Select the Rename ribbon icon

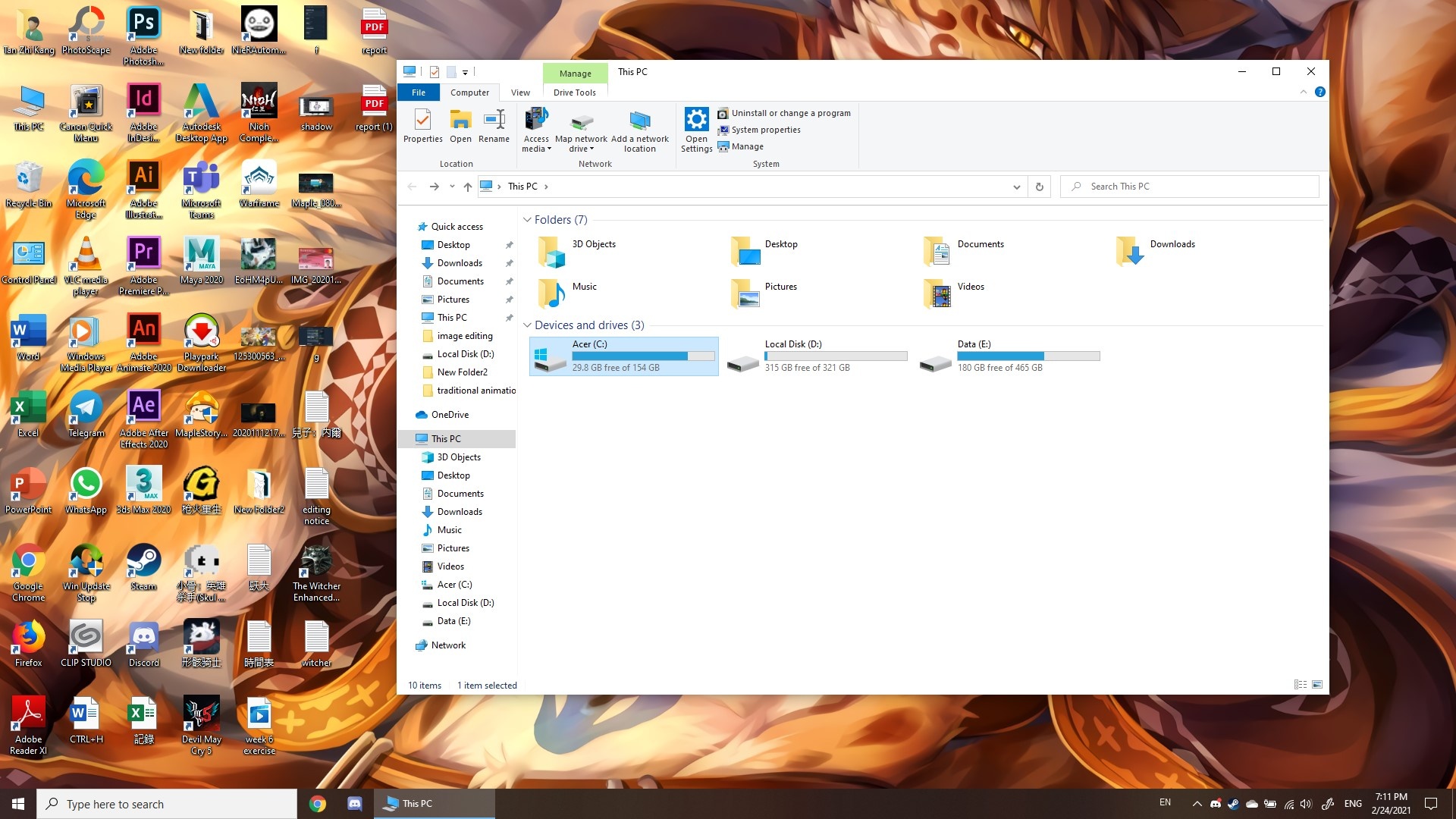494,126
